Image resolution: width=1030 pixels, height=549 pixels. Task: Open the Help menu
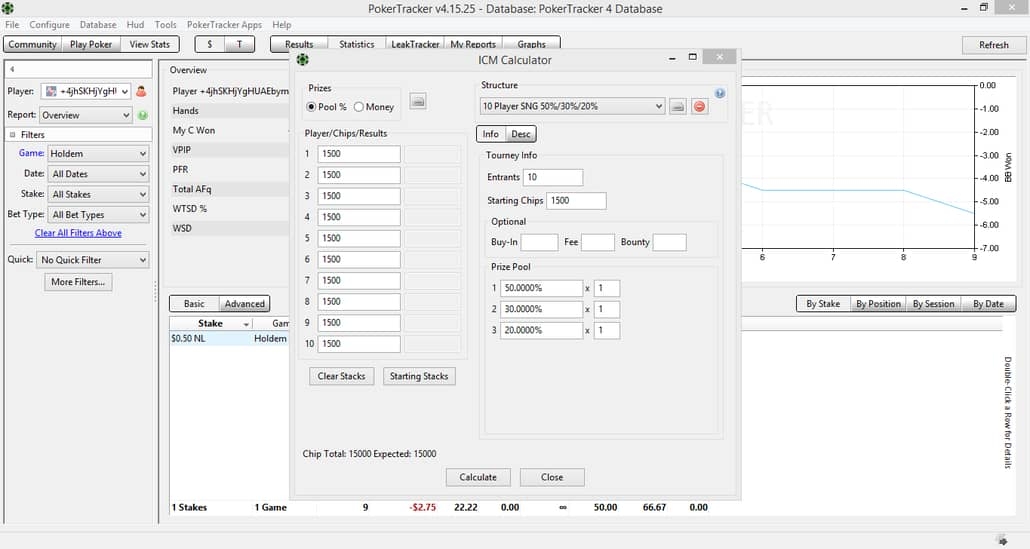282,25
